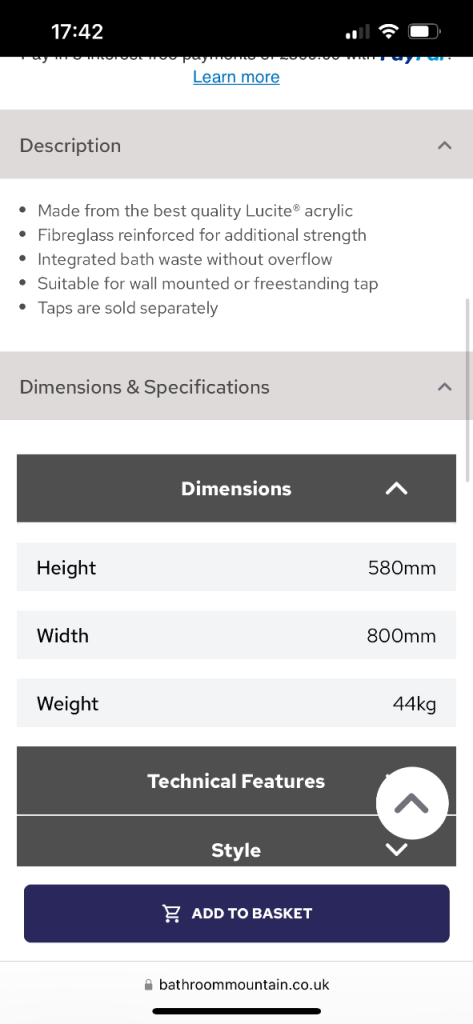Expand the Style section arrow
The image size is (473, 1024).
(x=397, y=850)
